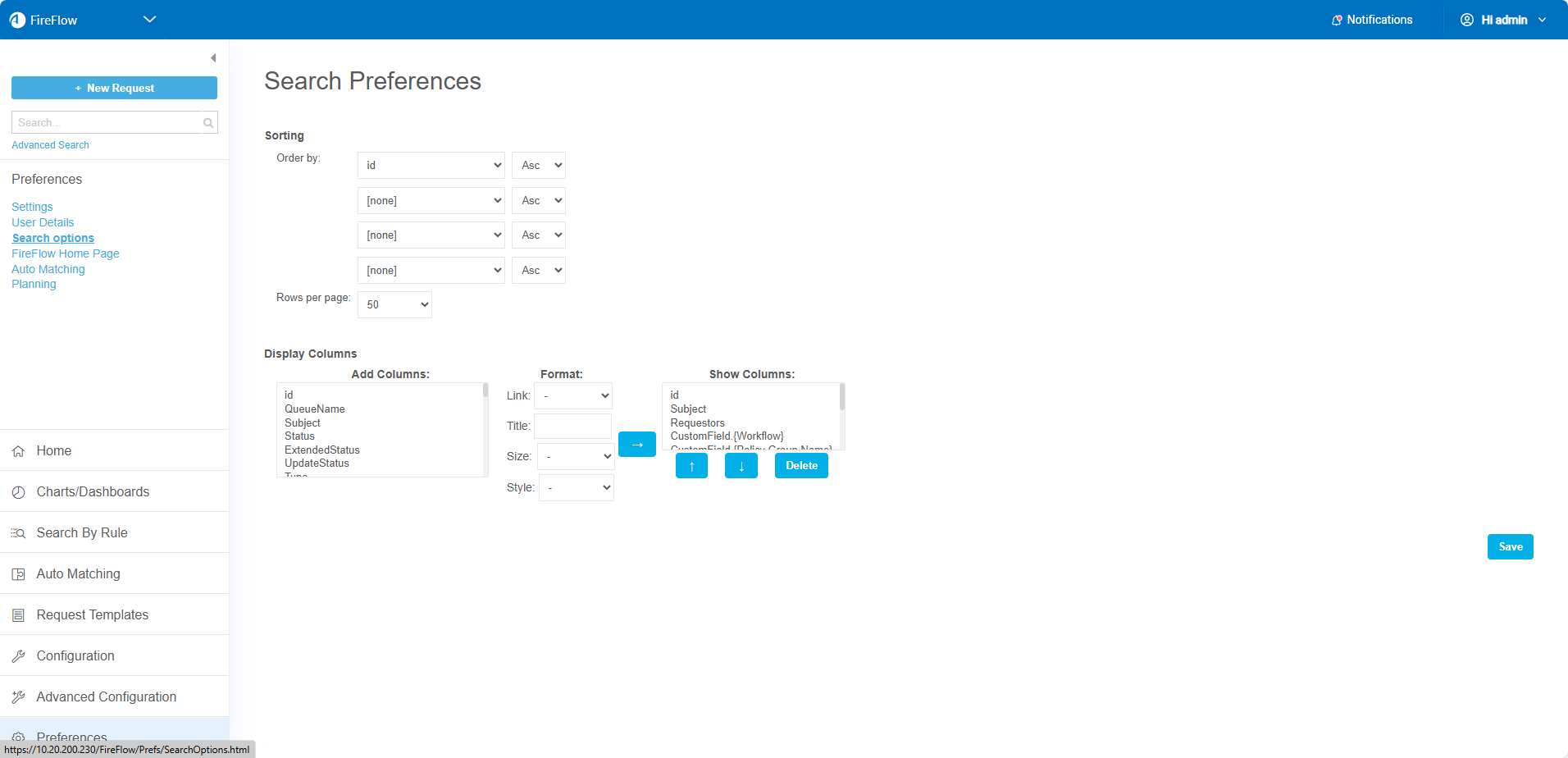This screenshot has width=1568, height=758.
Task: Collapse the left sidebar arrow
Action: [213, 58]
